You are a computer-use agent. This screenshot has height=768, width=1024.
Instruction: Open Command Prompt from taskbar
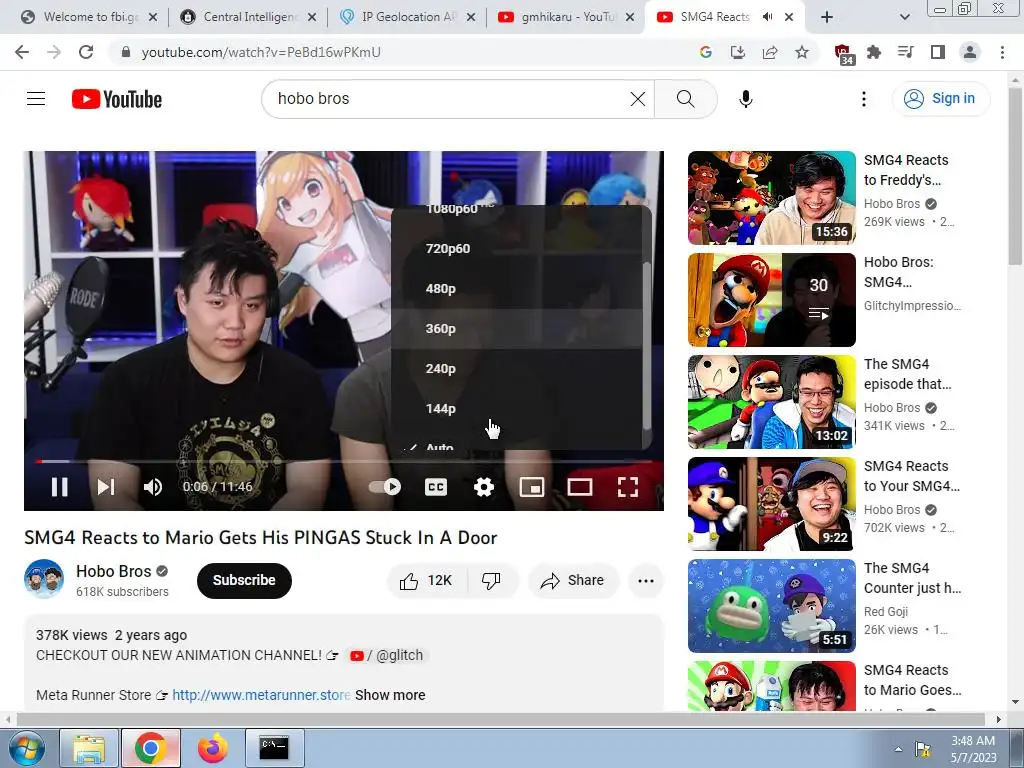click(x=274, y=748)
